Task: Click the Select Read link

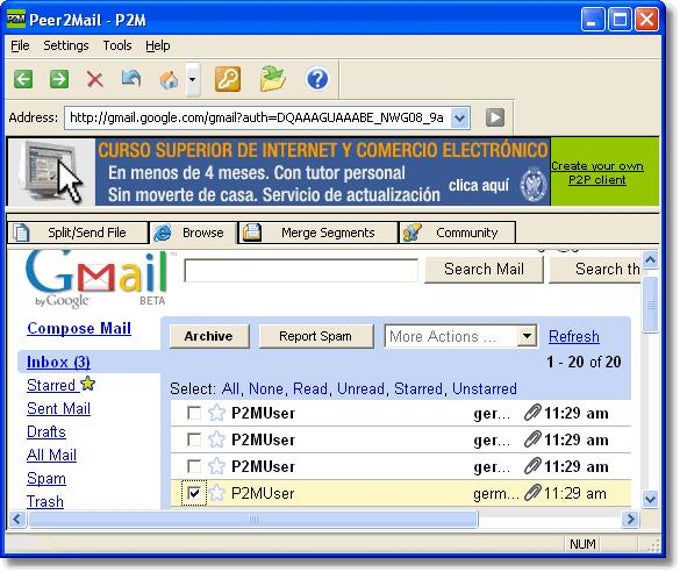Action: pos(311,389)
